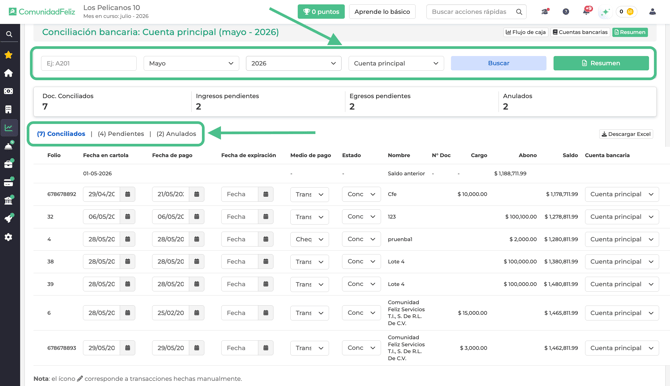
Task: Click the Buscar button
Action: [x=499, y=63]
